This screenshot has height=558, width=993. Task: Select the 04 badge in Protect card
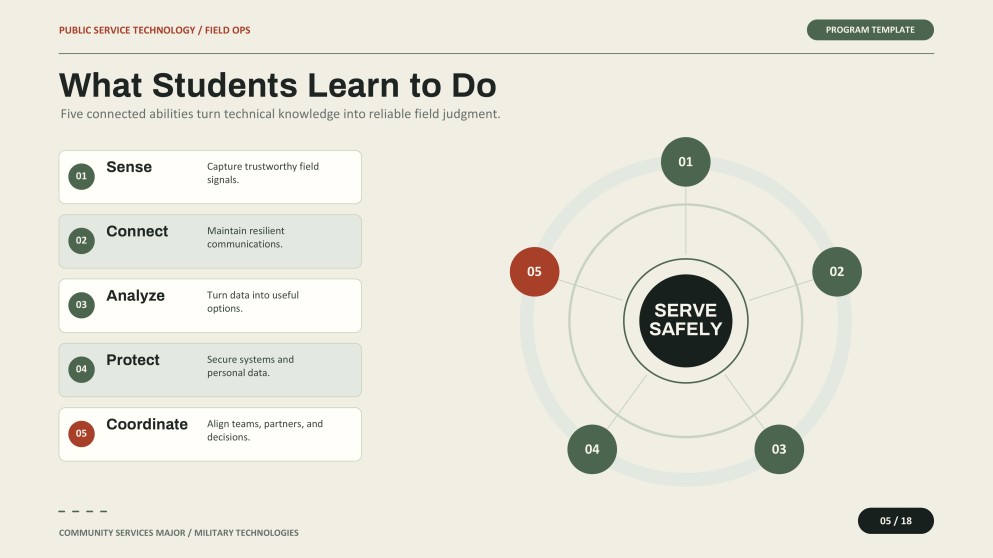pyautogui.click(x=82, y=369)
